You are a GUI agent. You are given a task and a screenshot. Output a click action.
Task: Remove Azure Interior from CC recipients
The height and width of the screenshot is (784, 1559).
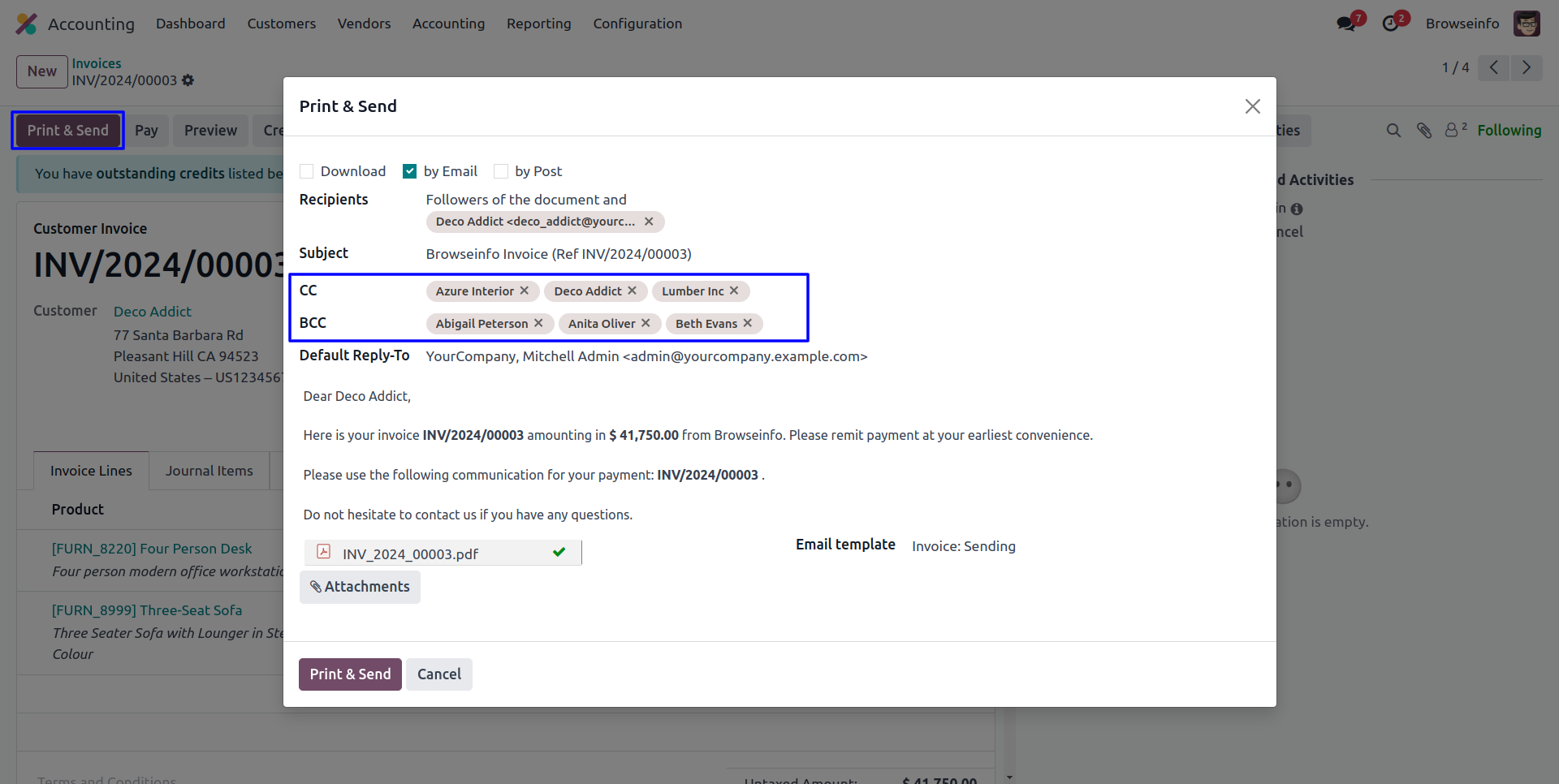525,291
